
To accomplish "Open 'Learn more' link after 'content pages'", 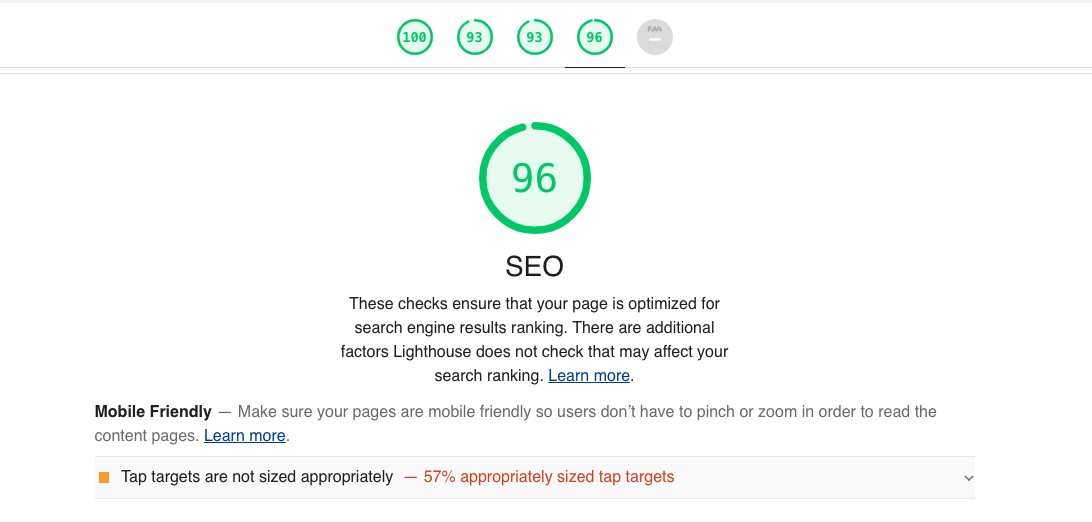I will tap(245, 436).
